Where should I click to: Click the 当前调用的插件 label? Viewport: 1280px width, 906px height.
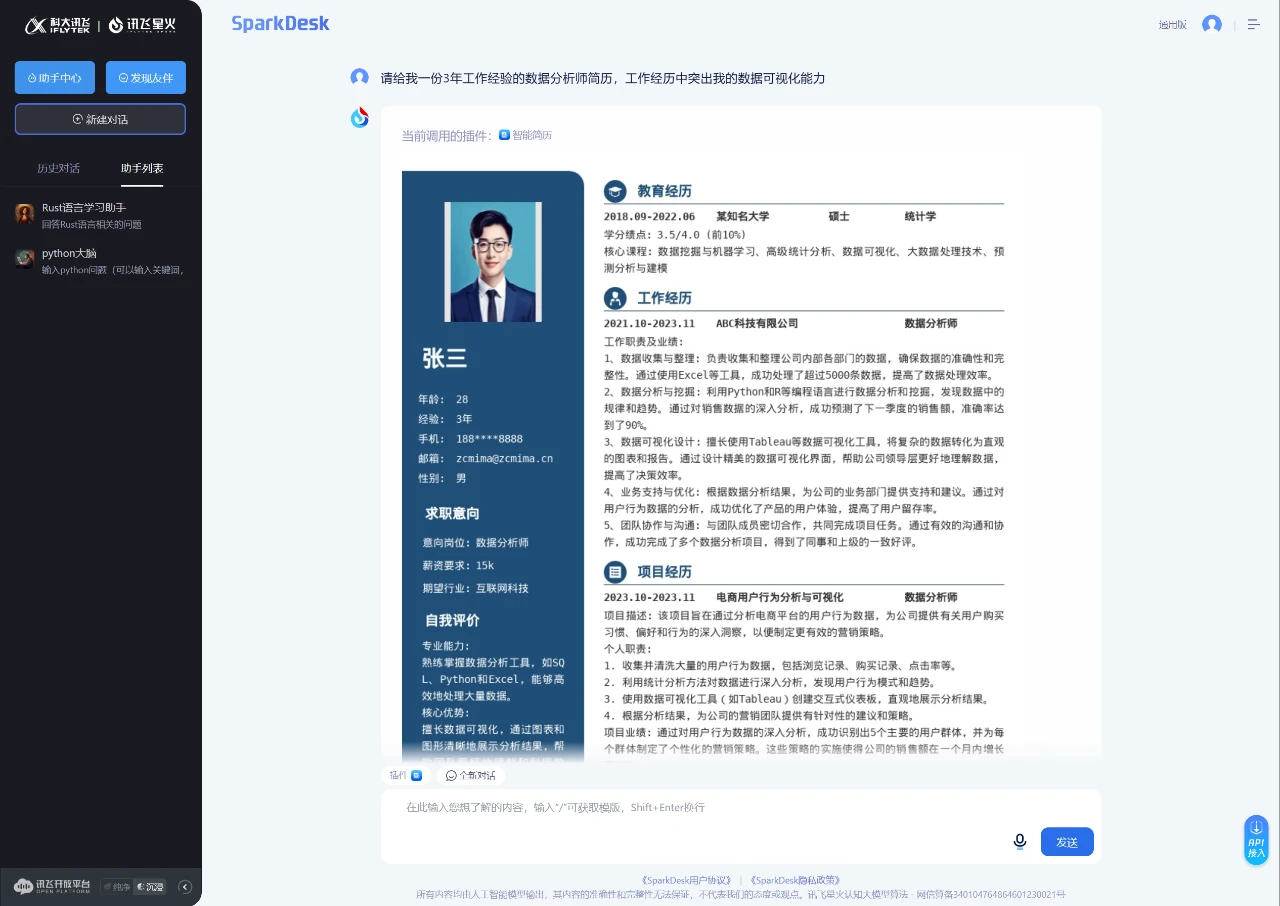447,135
